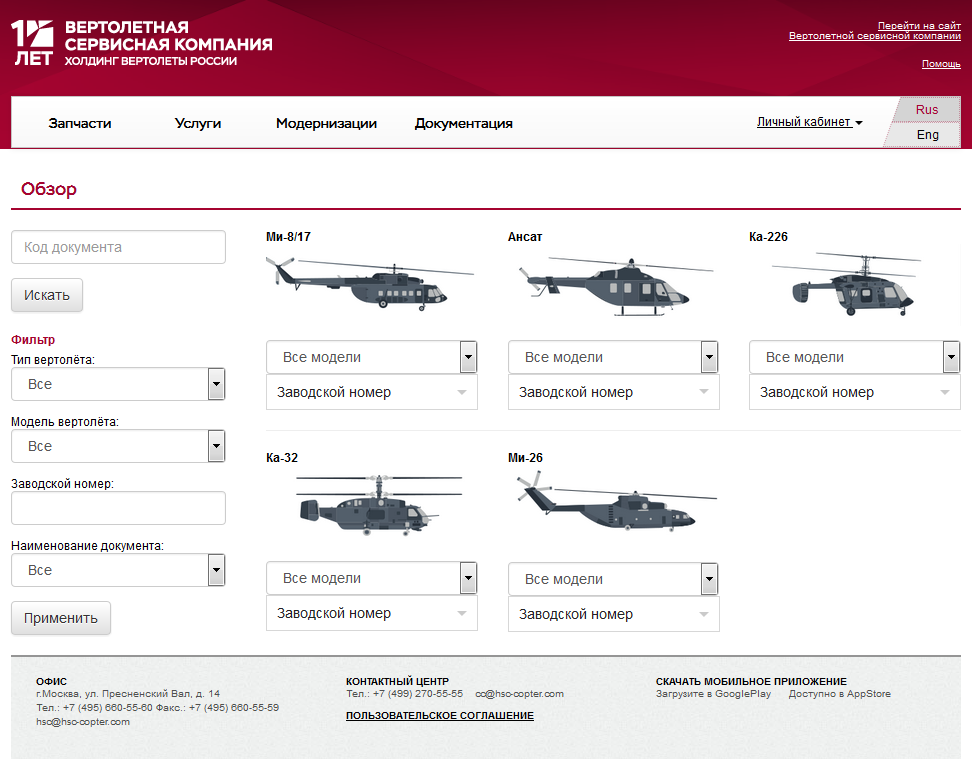Image resolution: width=972 pixels, height=768 pixels.
Task: Open the Наименование документа dropdown
Action: tap(118, 570)
